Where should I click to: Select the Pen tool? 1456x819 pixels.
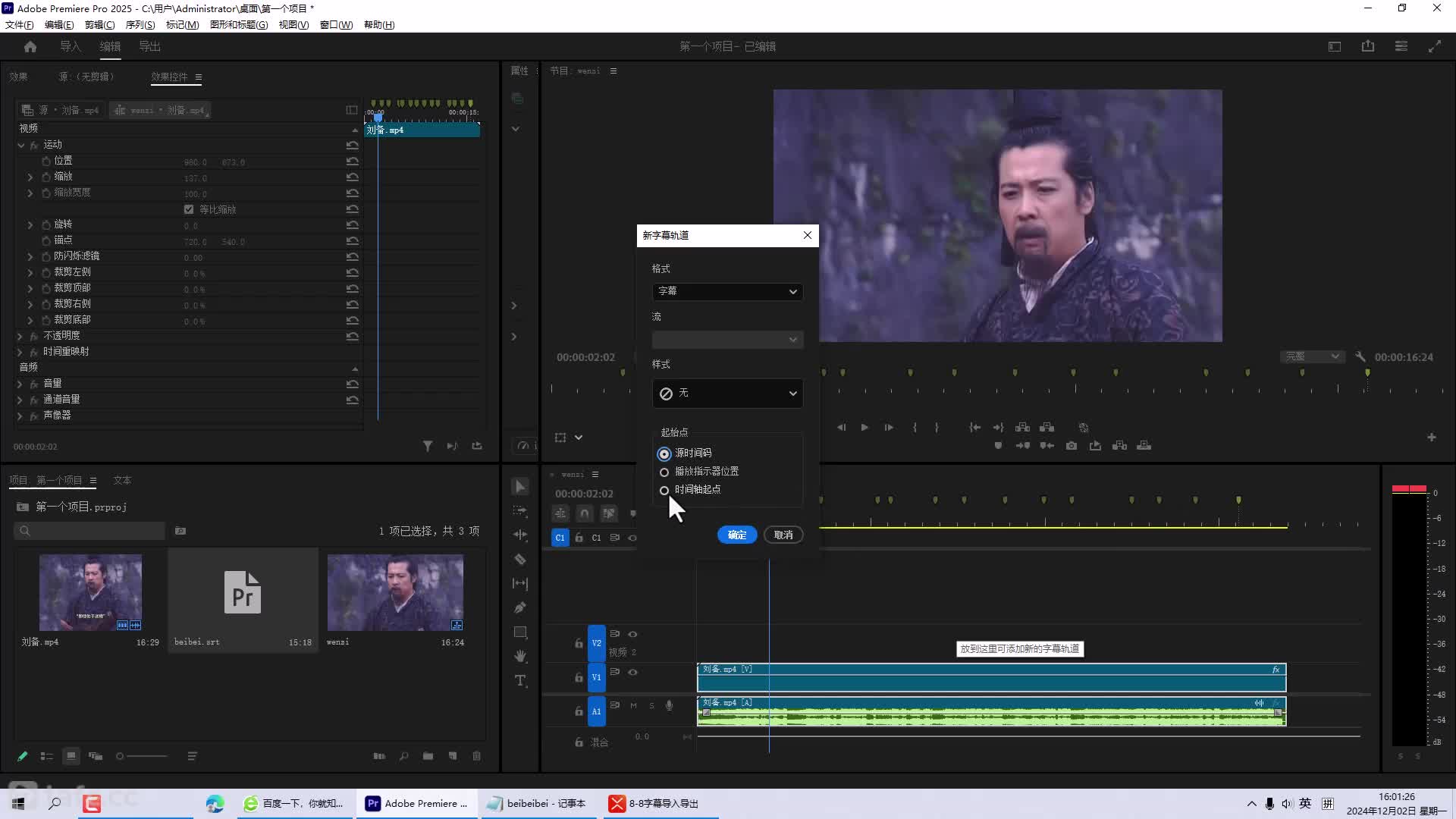520,607
